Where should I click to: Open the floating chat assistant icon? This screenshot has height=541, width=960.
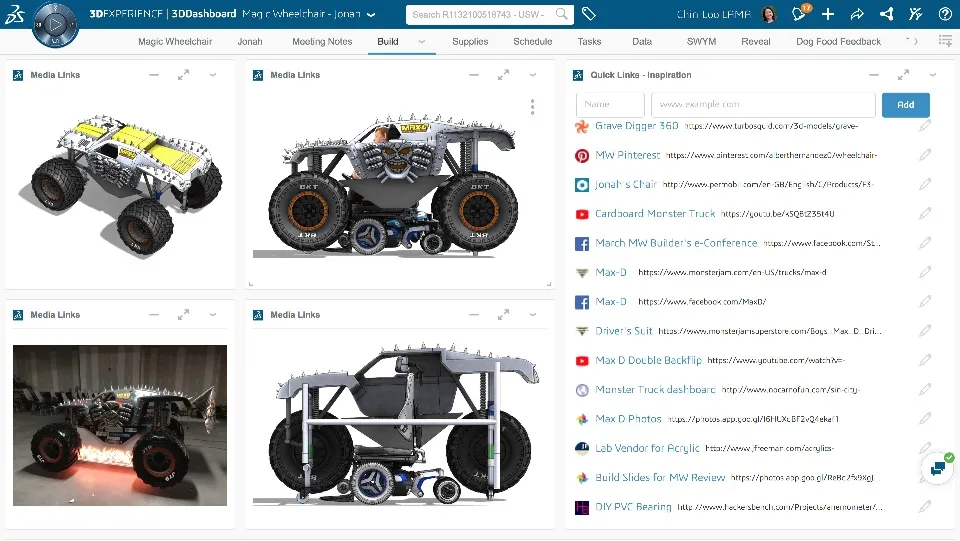tap(938, 469)
